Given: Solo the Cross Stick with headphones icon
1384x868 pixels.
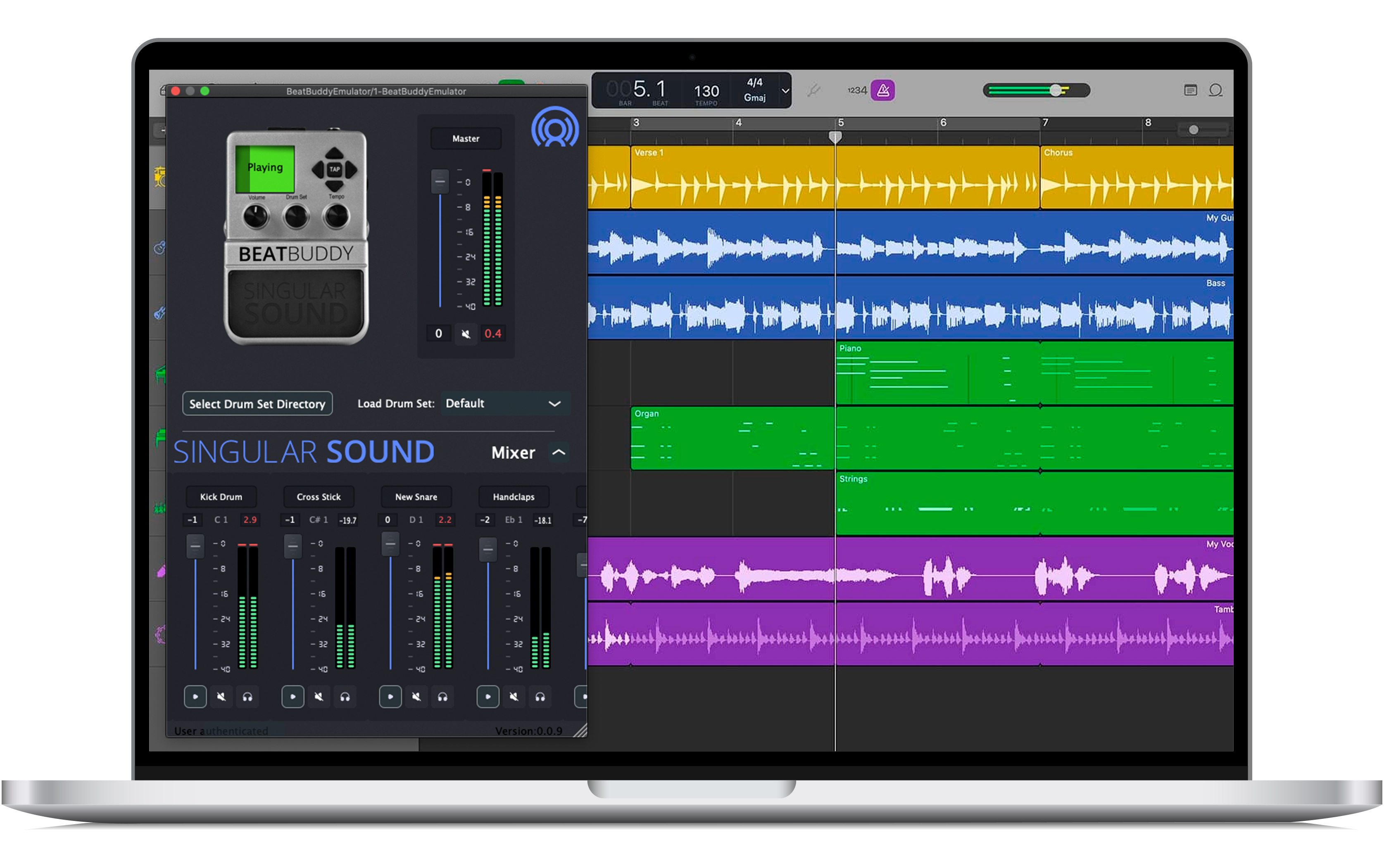Looking at the screenshot, I should (345, 696).
